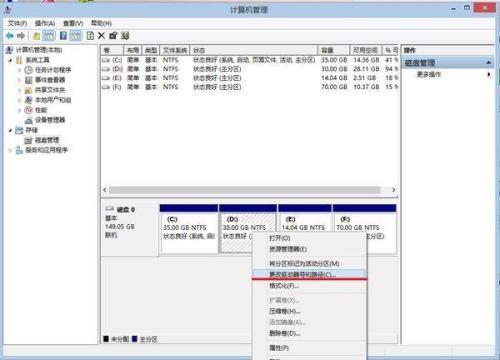Viewport: 500px width, 360px height.
Task: Open the 更多操作 More Actions submenu arrow
Action: (x=489, y=74)
